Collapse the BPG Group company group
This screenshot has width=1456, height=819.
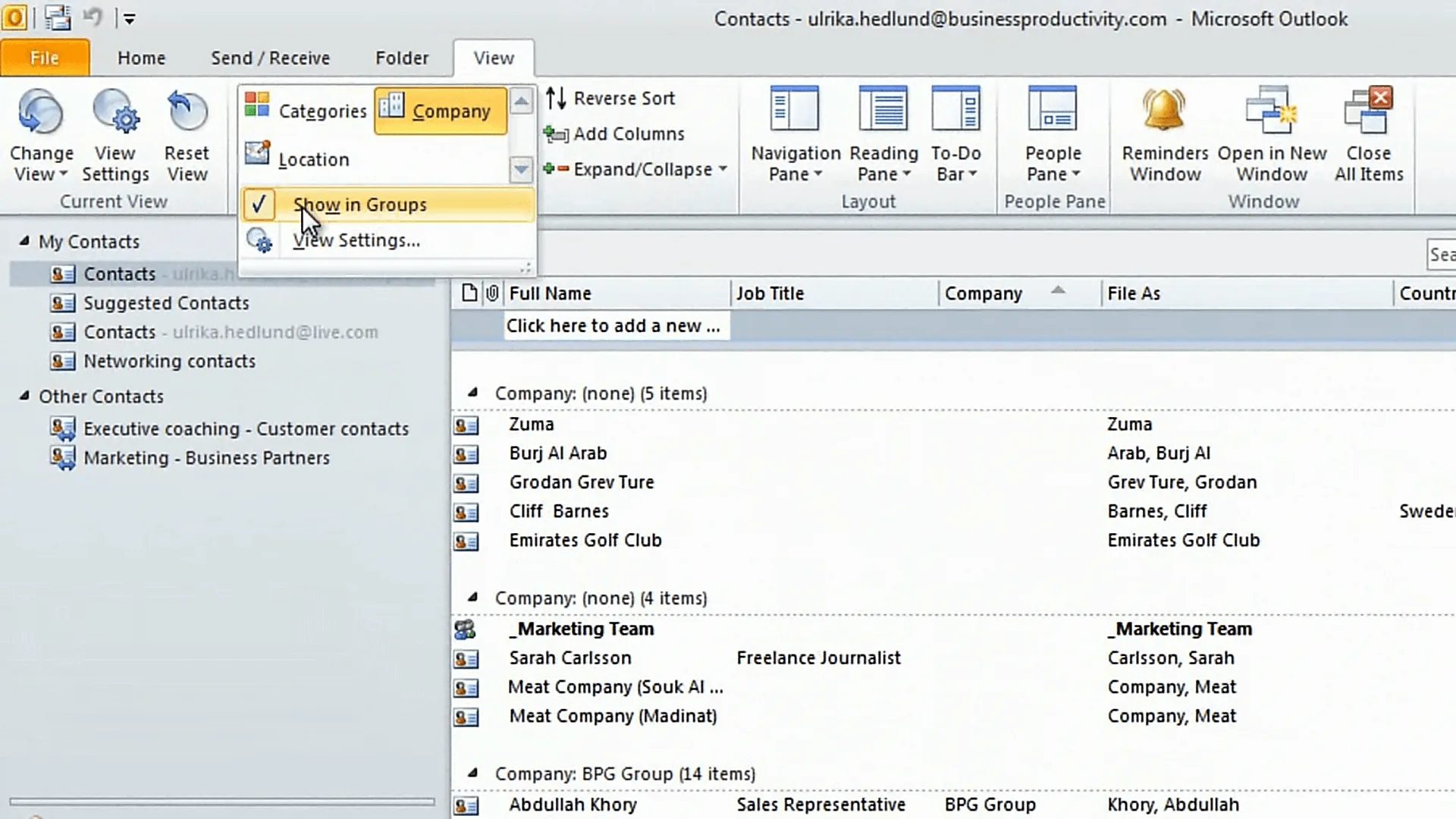472,773
